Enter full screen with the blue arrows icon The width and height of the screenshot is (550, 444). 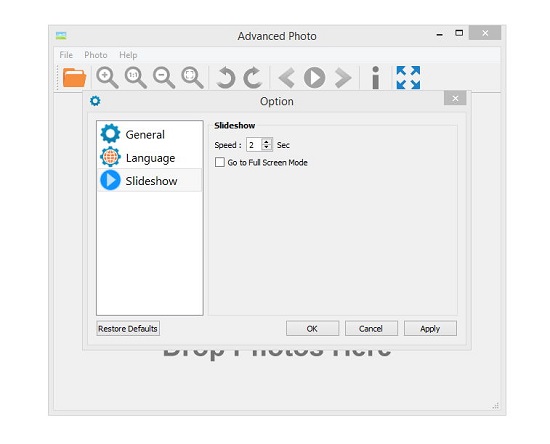pyautogui.click(x=408, y=78)
